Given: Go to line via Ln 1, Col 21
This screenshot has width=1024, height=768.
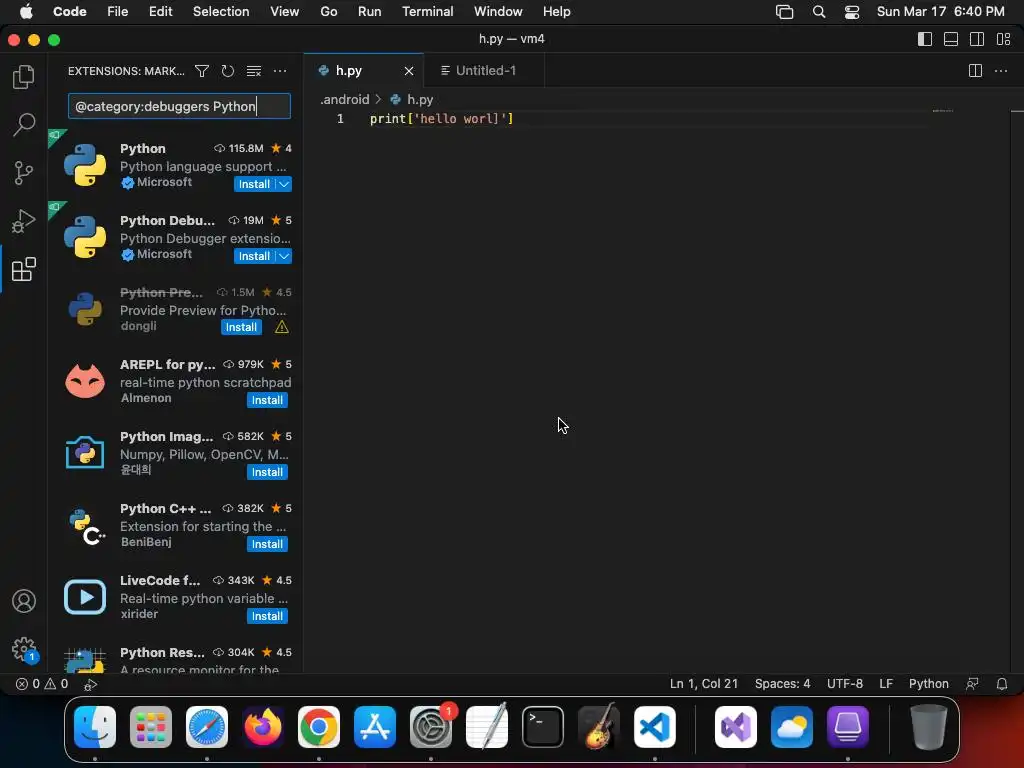Looking at the screenshot, I should pyautogui.click(x=703, y=684).
